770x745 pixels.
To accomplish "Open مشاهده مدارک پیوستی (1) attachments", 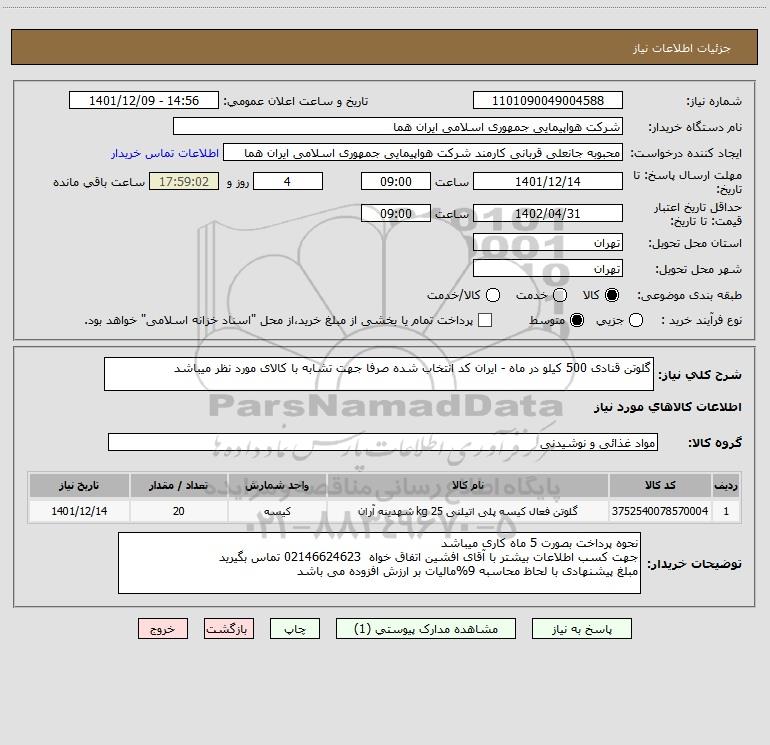I will (x=426, y=629).
